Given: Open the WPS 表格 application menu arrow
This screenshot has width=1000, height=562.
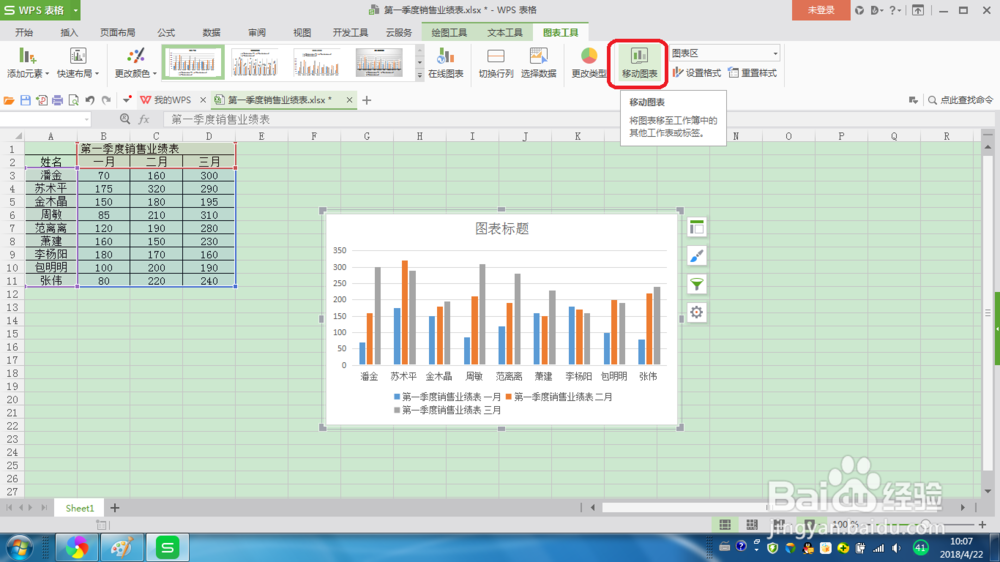Looking at the screenshot, I should pos(75,10).
